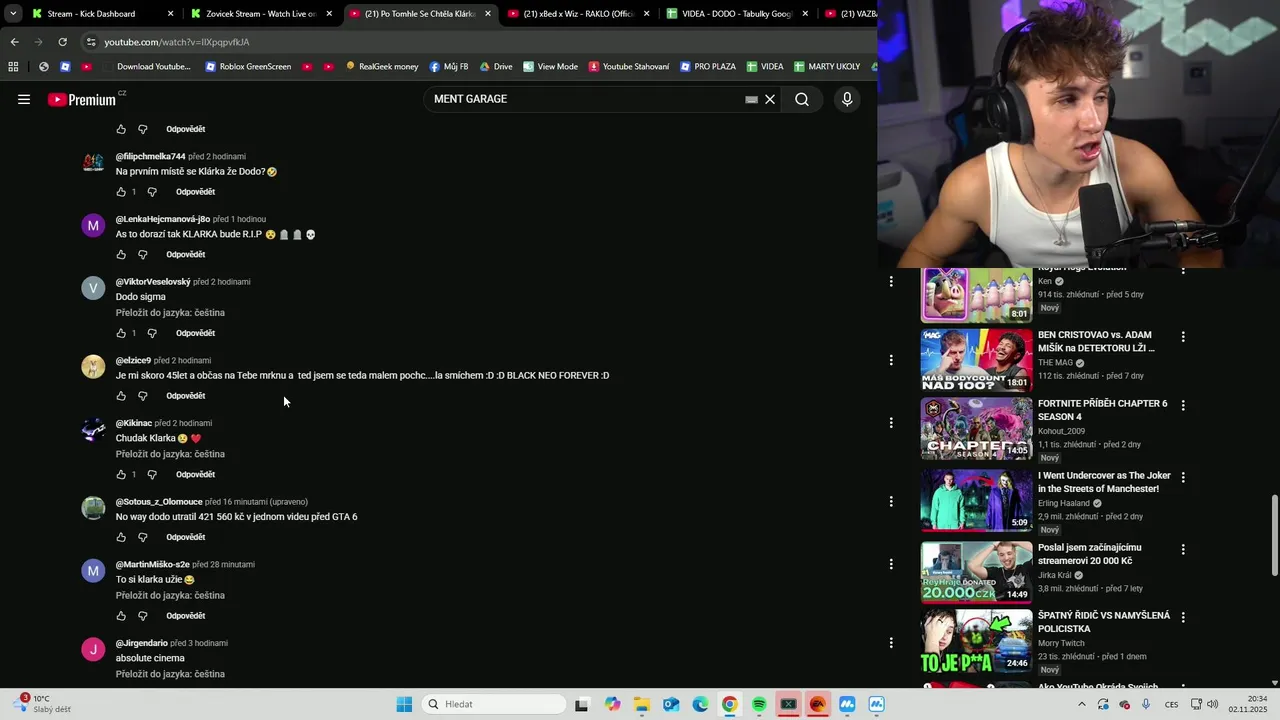Viewport: 1280px width, 720px height.
Task: Open the Roblox GreenScreen bookmark
Action: 248,67
